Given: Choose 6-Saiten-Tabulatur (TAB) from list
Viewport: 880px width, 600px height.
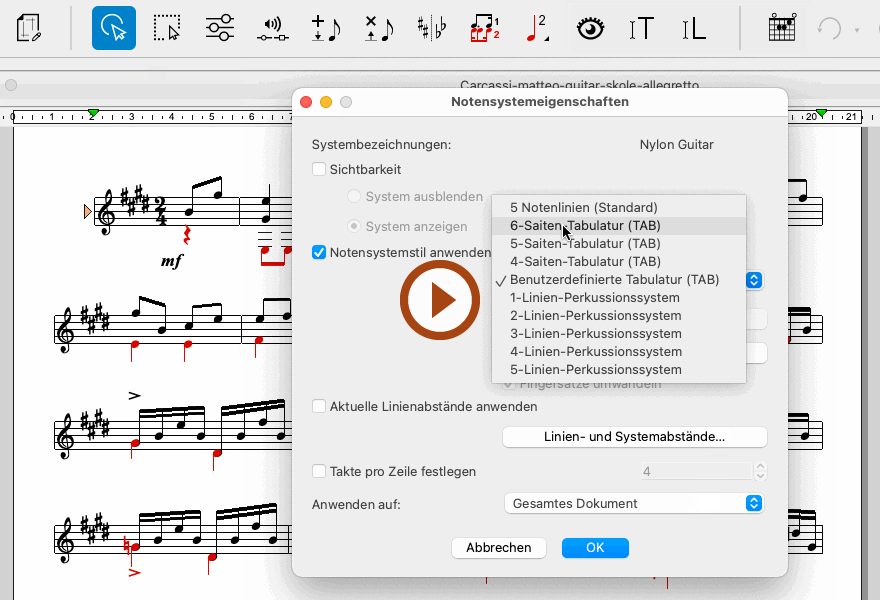Looking at the screenshot, I should tap(585, 226).
